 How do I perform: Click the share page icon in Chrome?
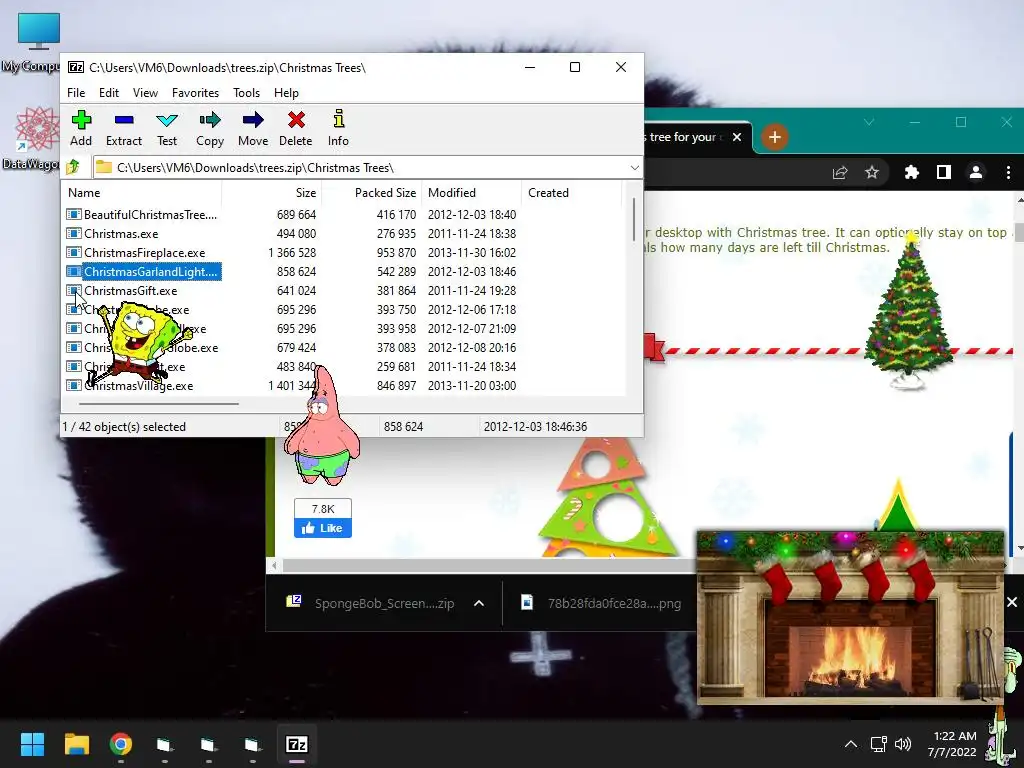840,172
